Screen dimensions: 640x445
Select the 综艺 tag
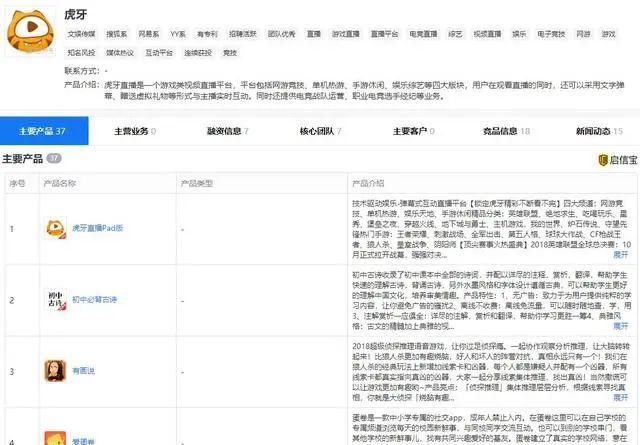point(455,34)
